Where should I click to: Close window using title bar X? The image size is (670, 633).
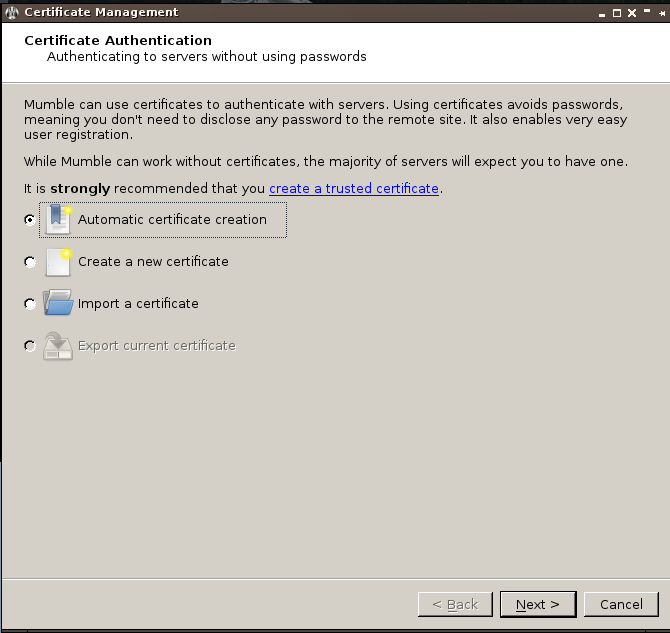pyautogui.click(x=632, y=13)
